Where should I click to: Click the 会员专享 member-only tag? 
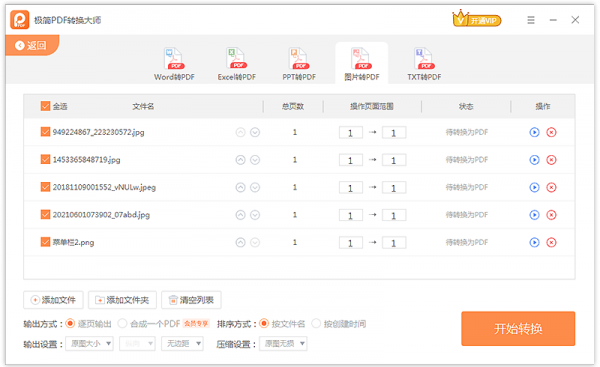coord(196,324)
